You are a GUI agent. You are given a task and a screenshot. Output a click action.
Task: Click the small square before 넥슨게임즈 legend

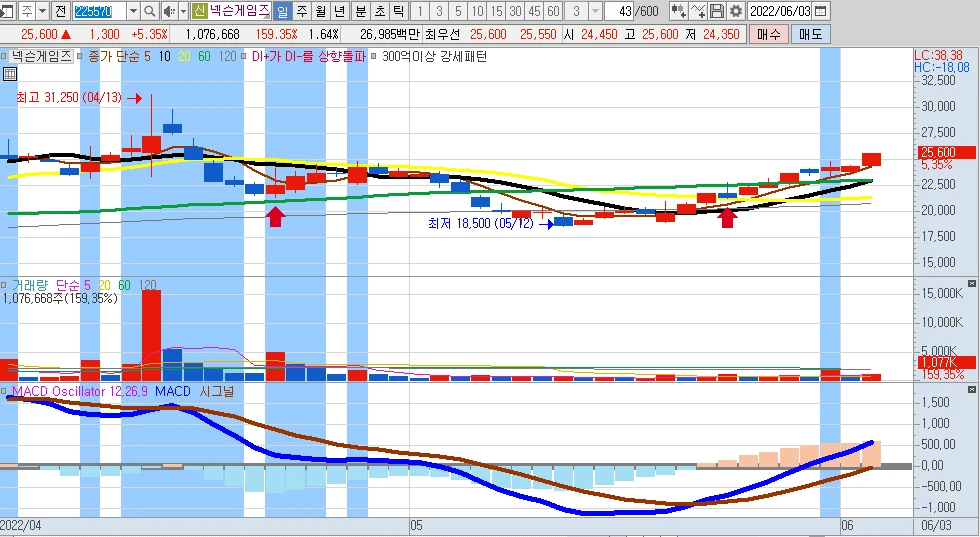tap(4, 56)
